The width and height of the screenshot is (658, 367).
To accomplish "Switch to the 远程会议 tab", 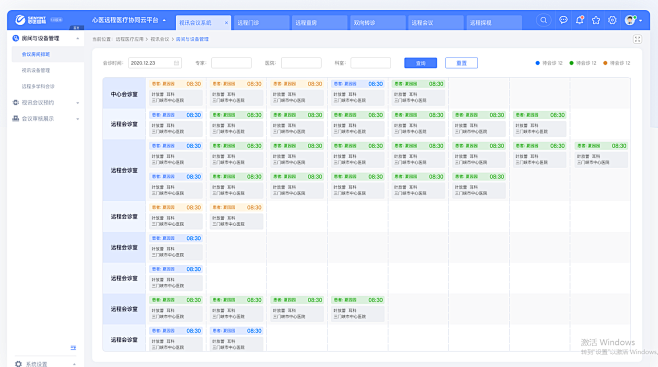I will (436, 23).
